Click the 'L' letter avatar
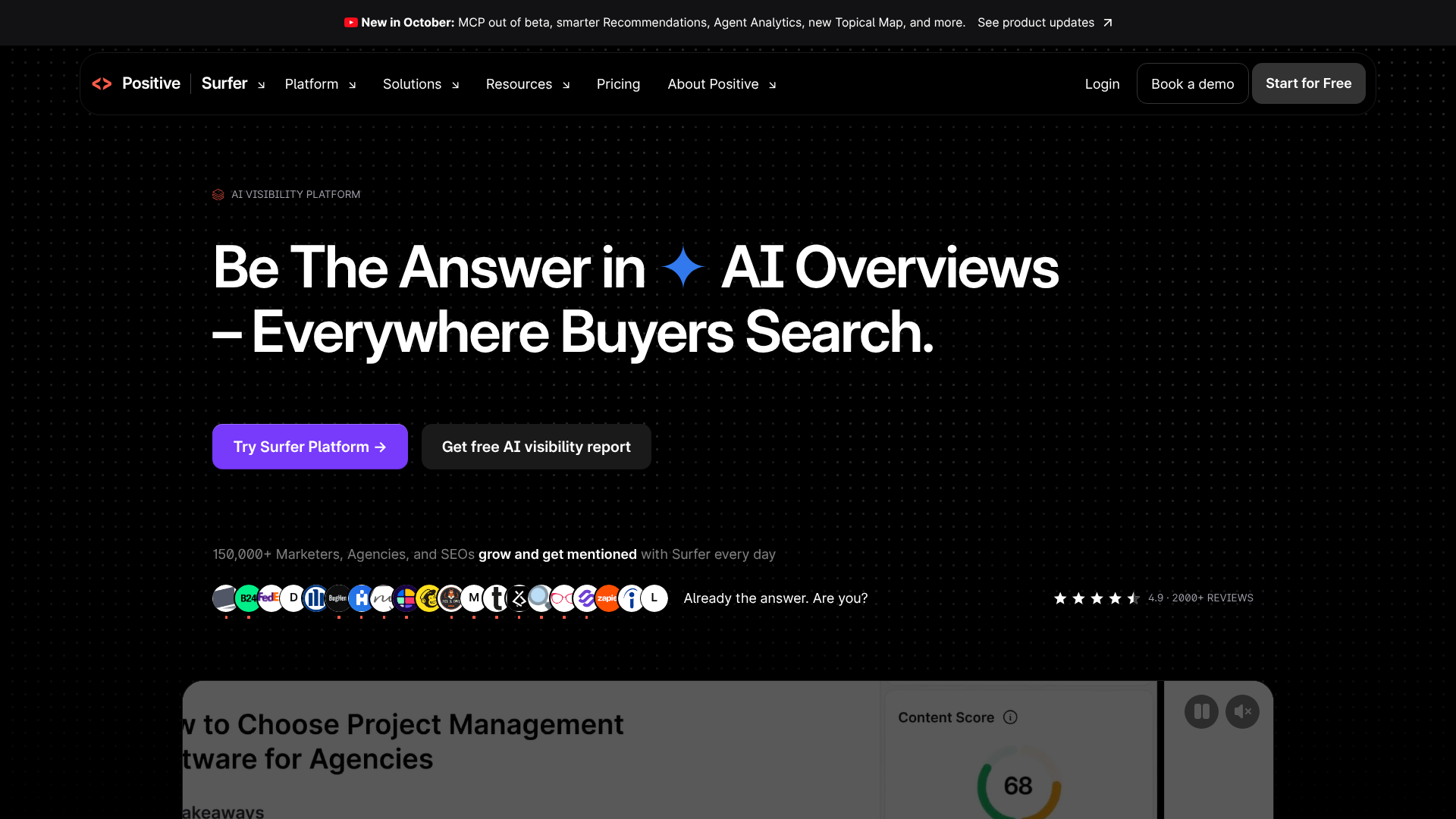1456x819 pixels. [654, 598]
